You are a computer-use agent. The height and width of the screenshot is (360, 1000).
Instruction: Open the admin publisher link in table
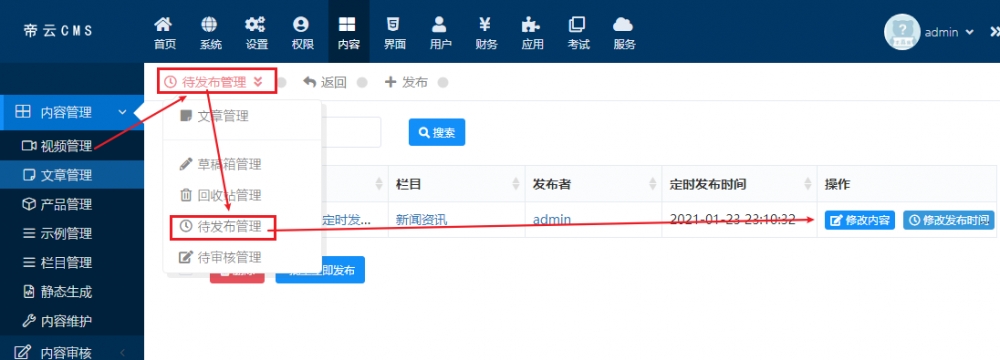[552, 220]
